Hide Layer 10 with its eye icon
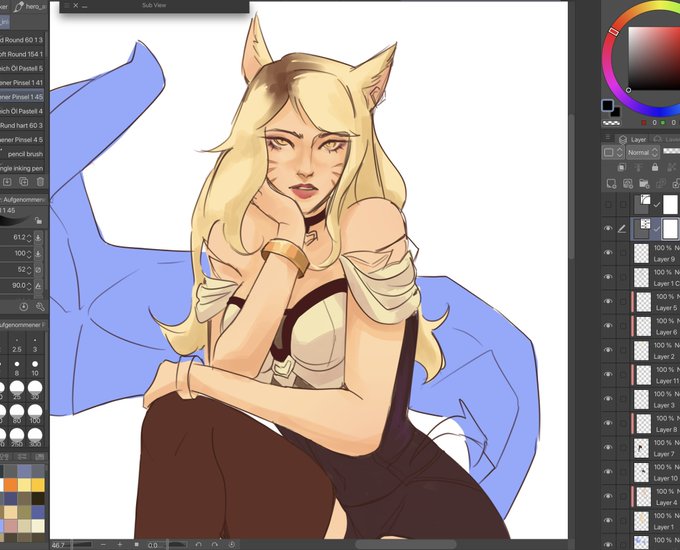 coord(608,471)
